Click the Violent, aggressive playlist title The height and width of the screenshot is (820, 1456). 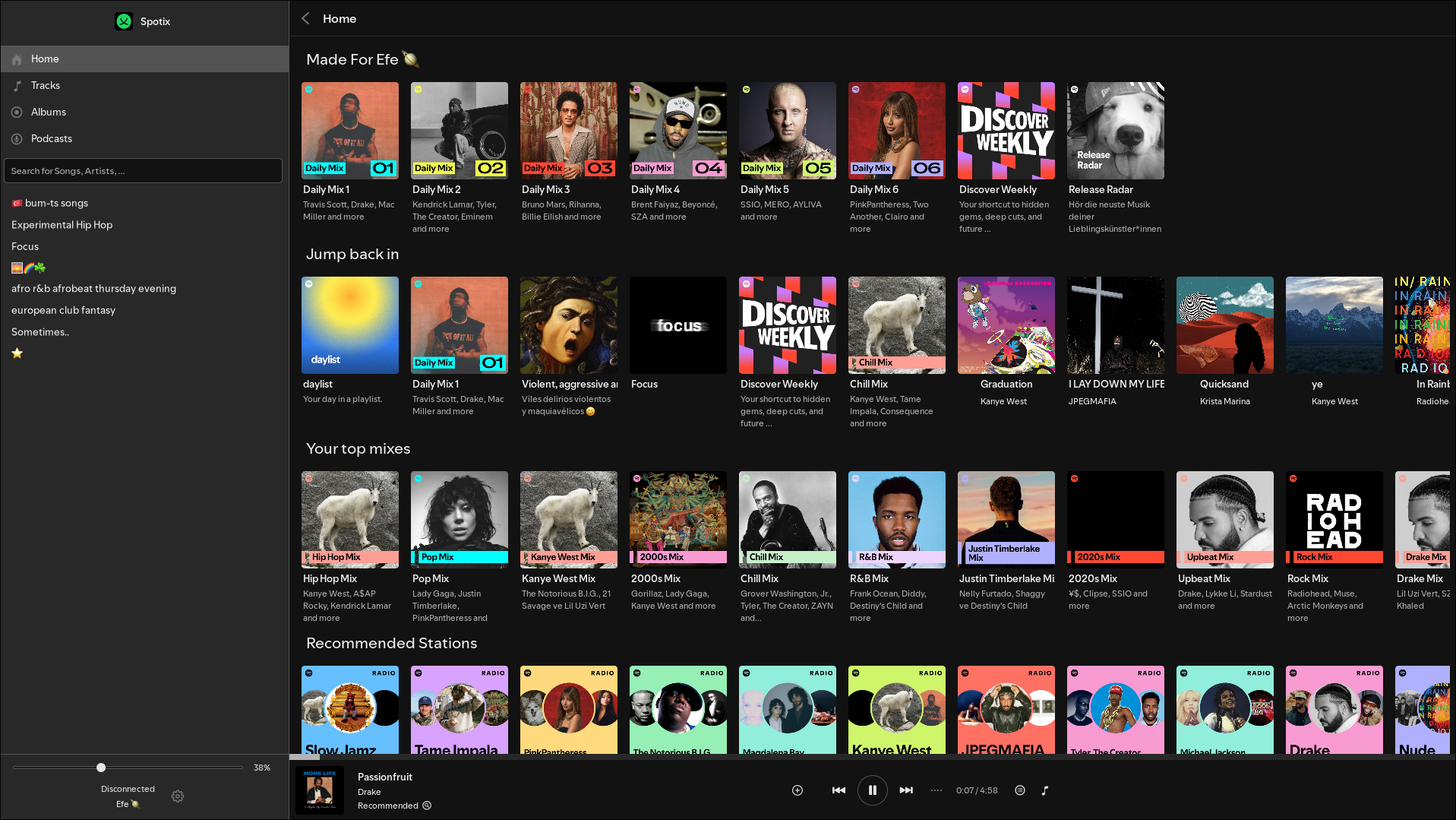click(570, 384)
